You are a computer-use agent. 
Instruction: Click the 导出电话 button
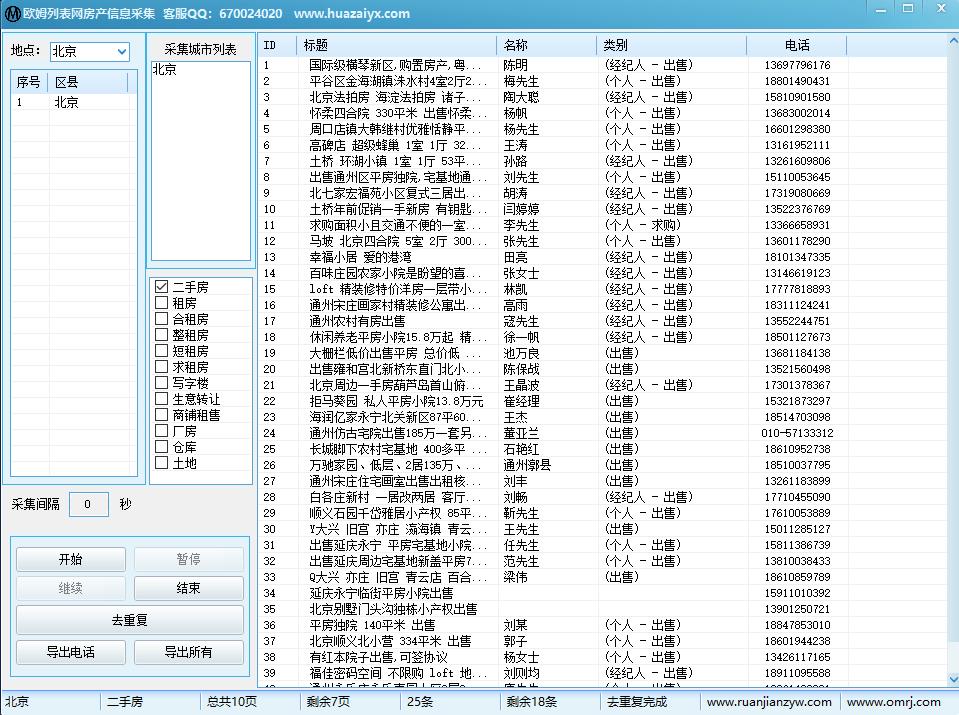[x=71, y=652]
